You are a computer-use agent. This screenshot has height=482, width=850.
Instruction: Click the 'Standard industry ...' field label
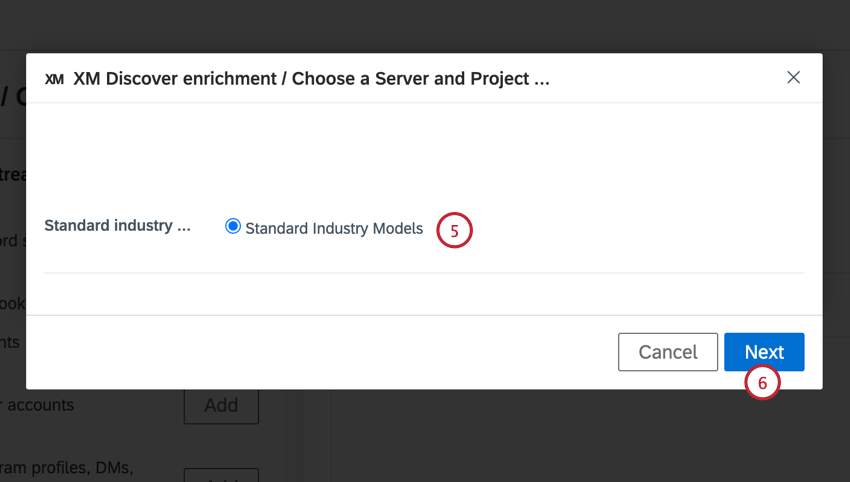point(118,226)
